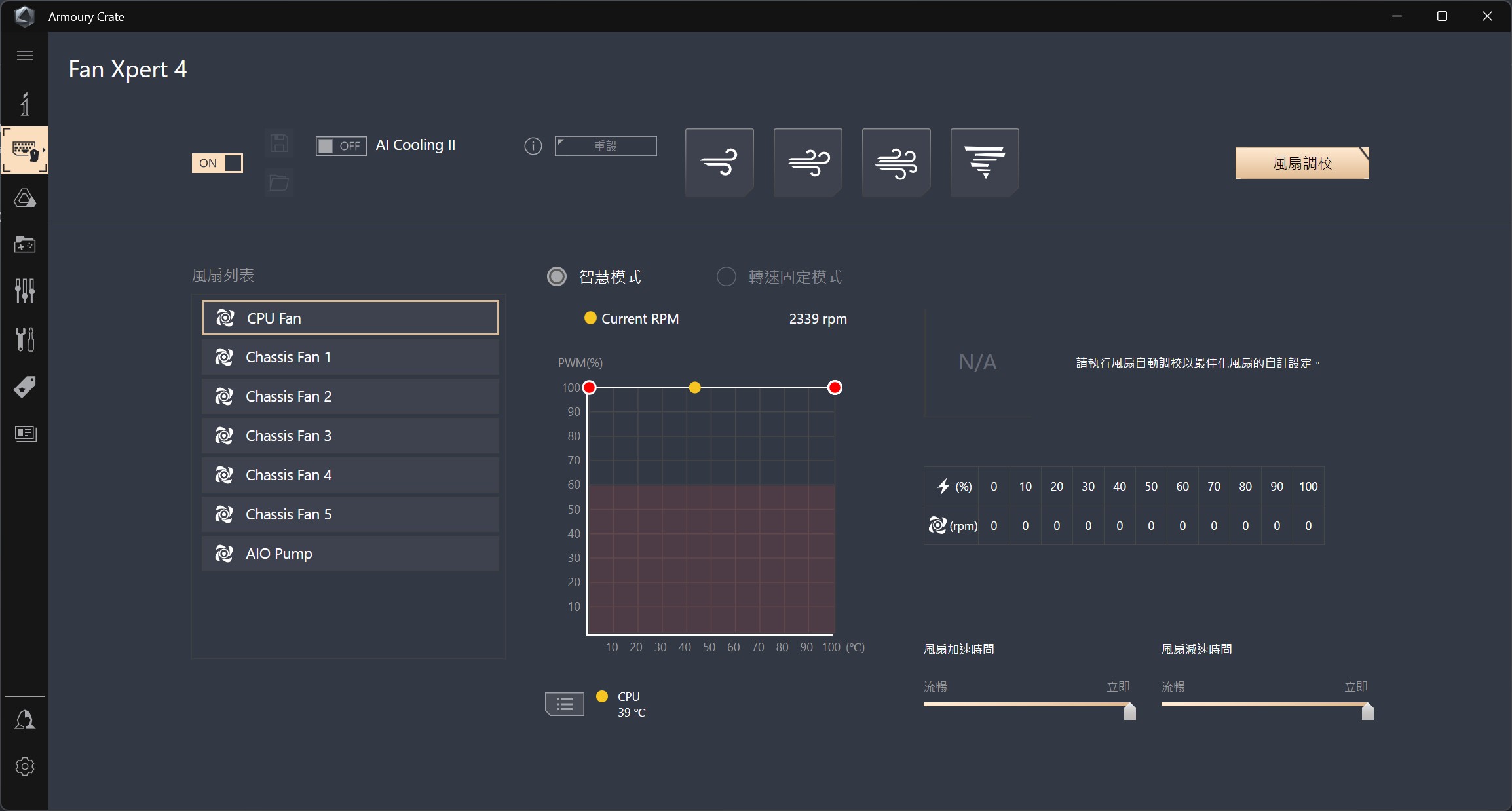Click the save profile disk icon
Image resolution: width=1512 pixels, height=811 pixels.
[279, 143]
